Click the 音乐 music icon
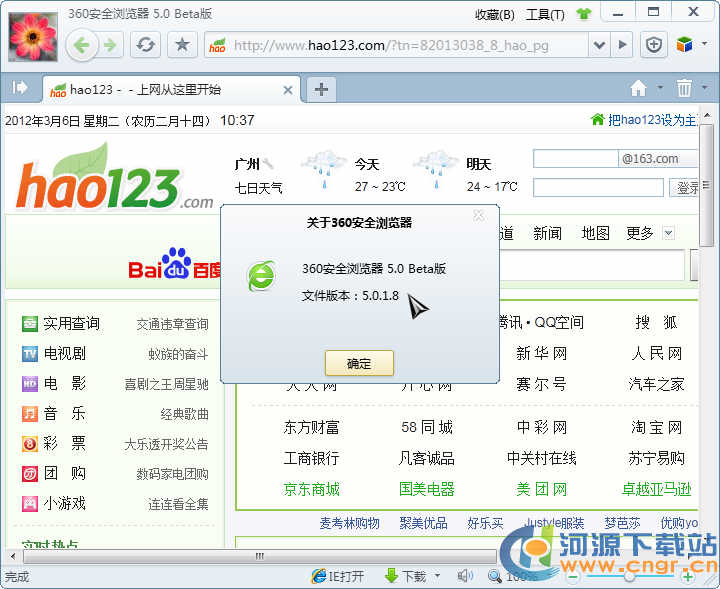The width and height of the screenshot is (720, 589). [30, 413]
